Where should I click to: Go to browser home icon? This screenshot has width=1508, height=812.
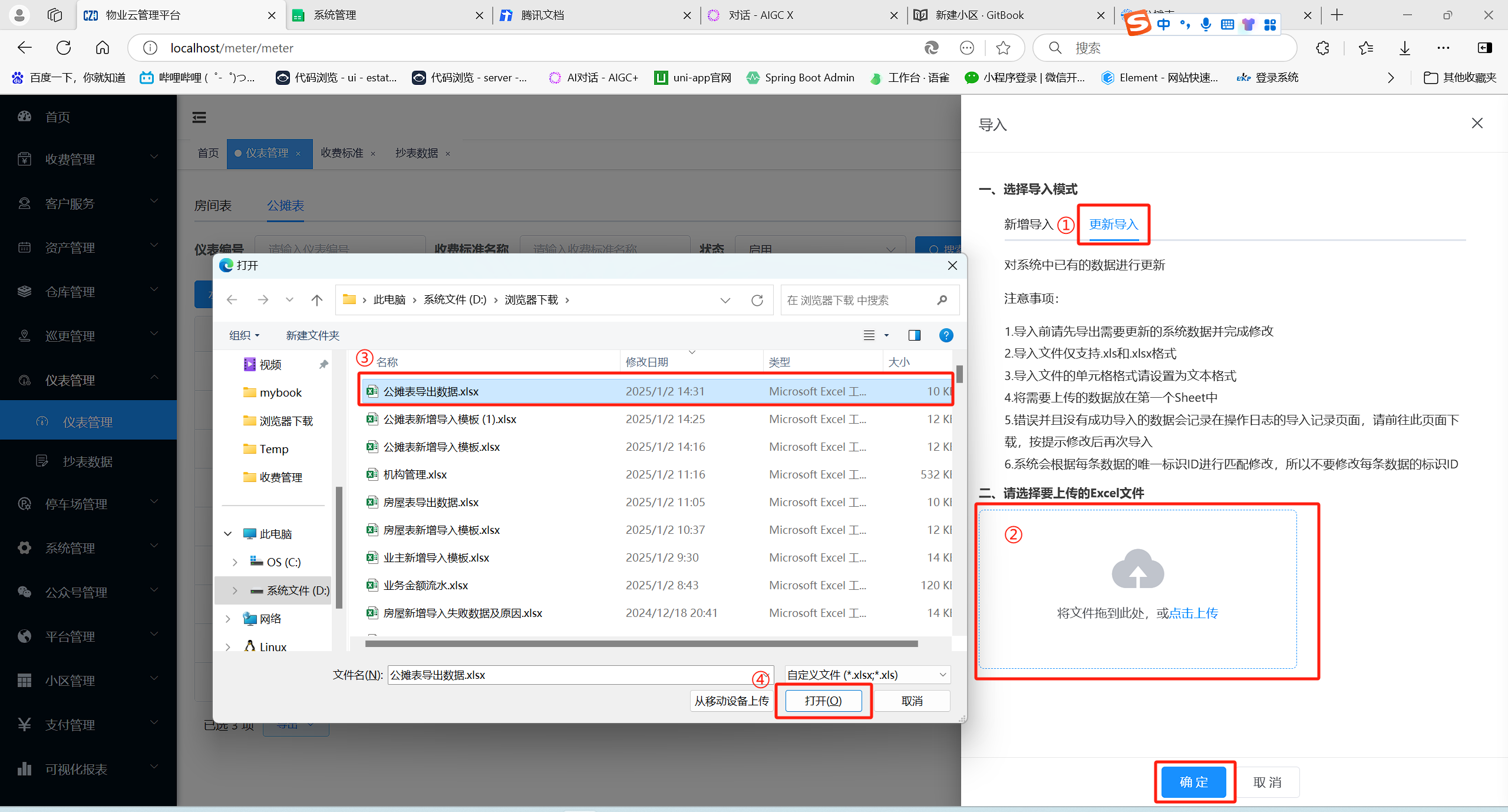click(x=103, y=48)
